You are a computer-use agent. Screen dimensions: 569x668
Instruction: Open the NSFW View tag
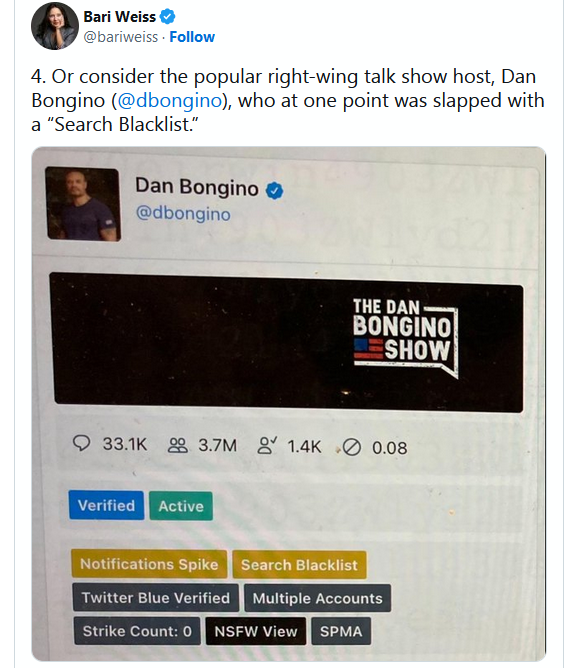click(256, 631)
